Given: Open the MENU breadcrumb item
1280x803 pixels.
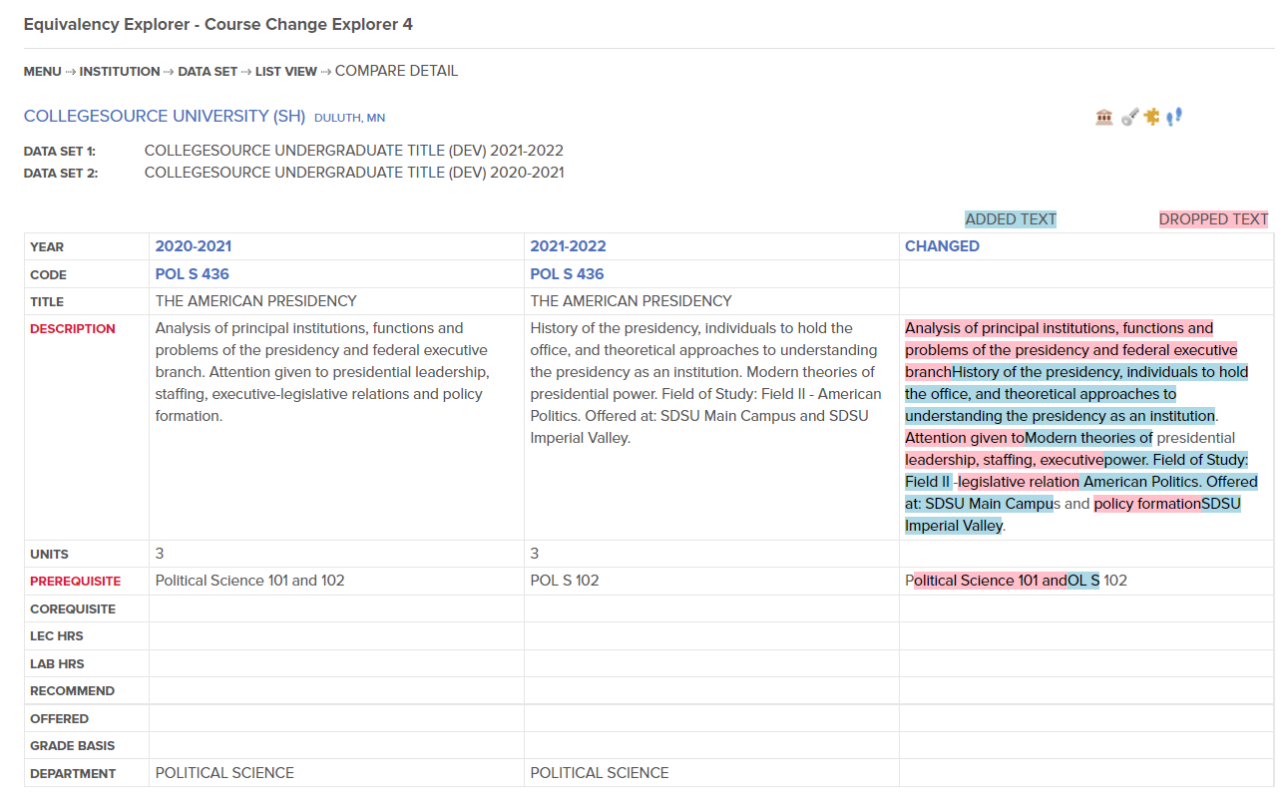Looking at the screenshot, I should [41, 71].
